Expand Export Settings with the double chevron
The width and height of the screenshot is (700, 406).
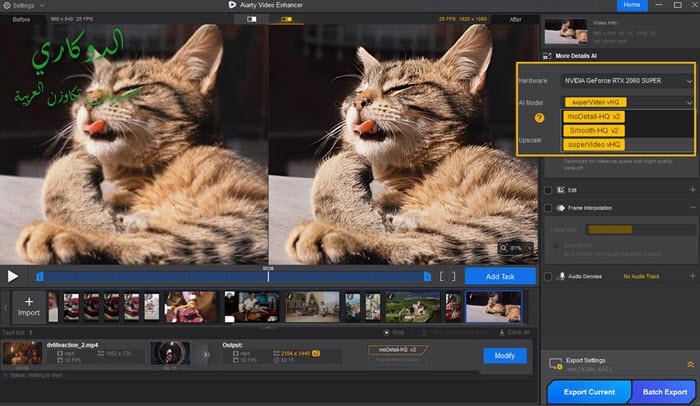[x=689, y=366]
